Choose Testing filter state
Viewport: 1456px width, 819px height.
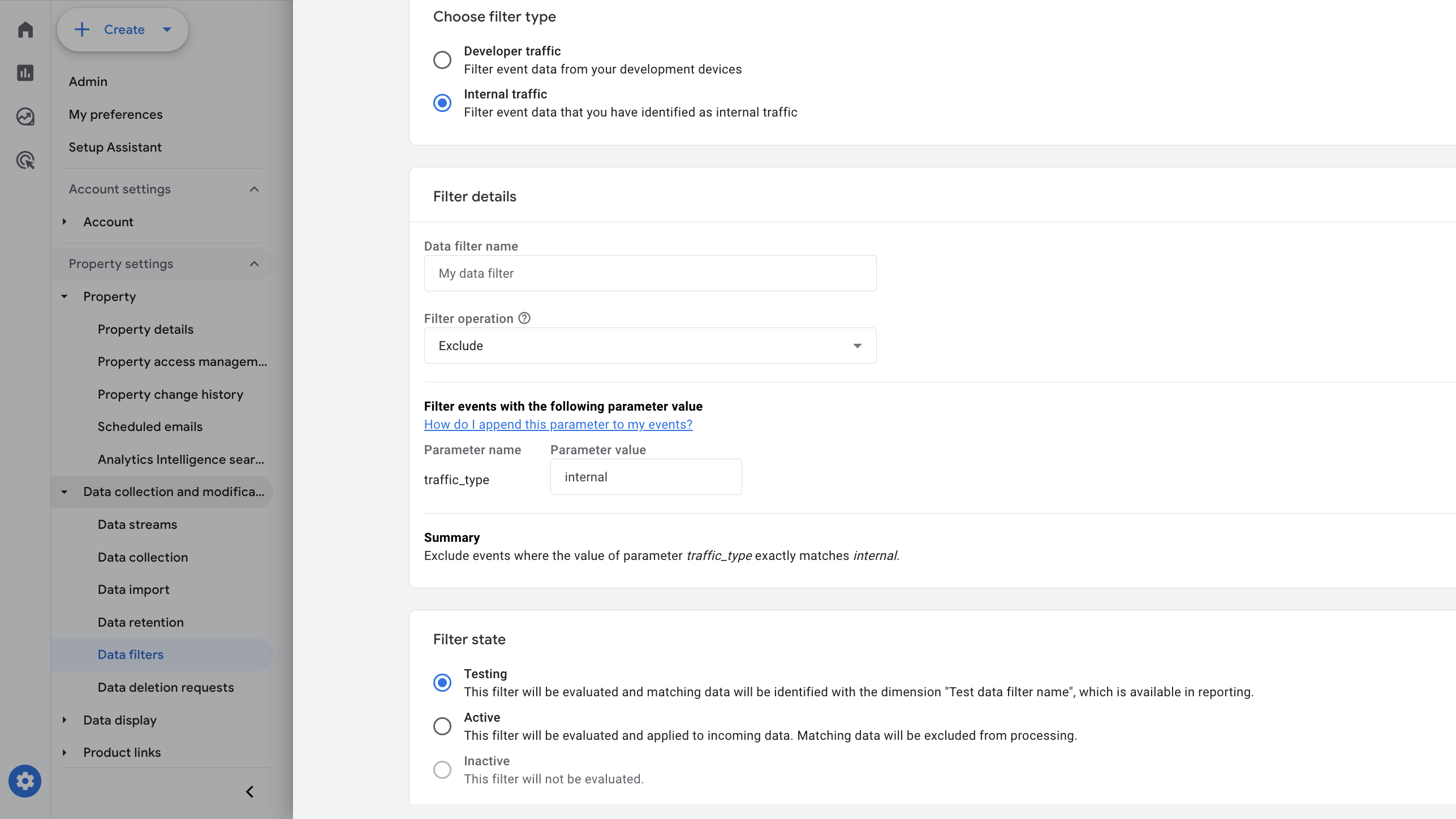coord(442,683)
